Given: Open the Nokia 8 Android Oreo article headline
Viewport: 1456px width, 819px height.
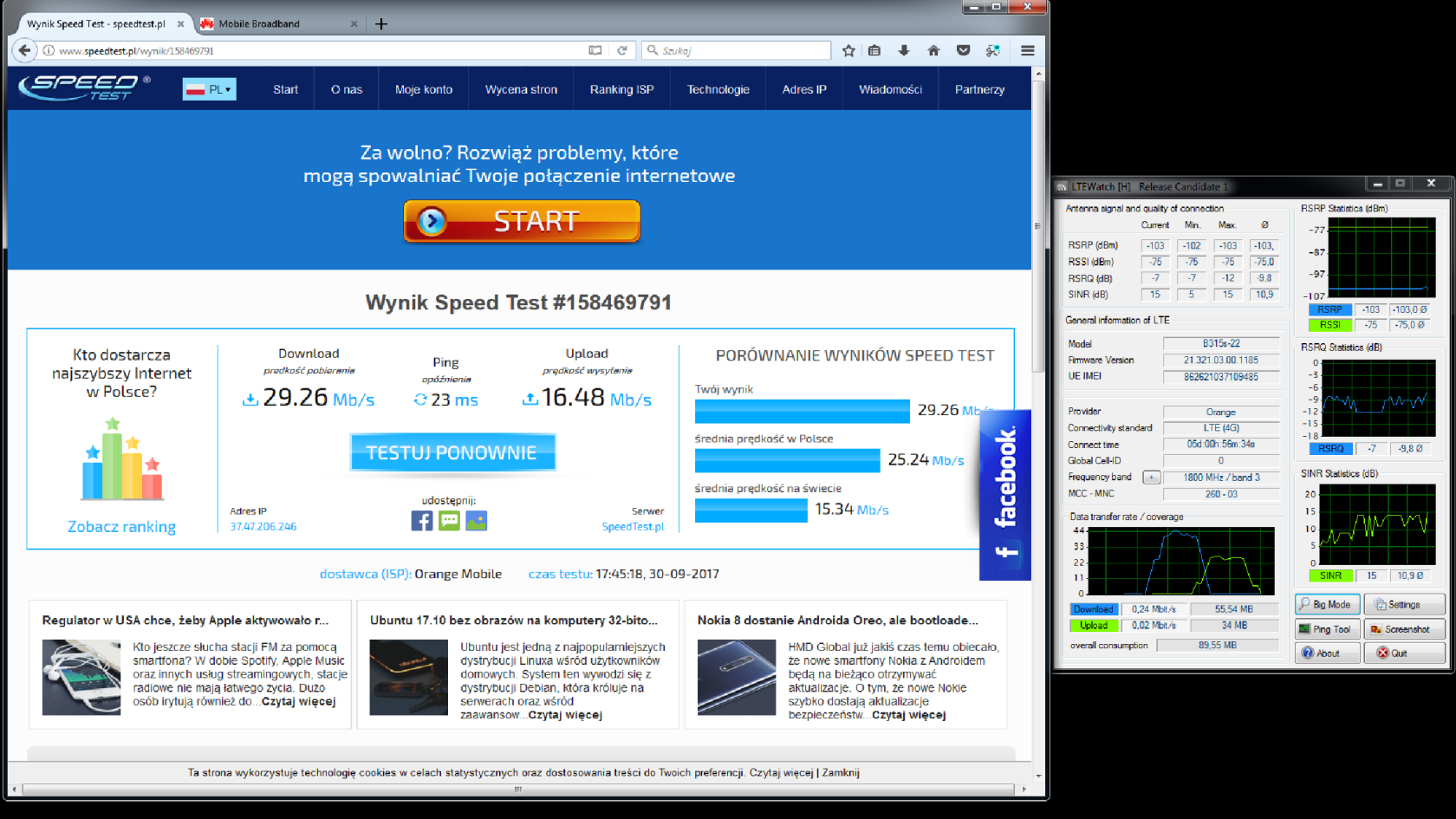Looking at the screenshot, I should (x=837, y=621).
